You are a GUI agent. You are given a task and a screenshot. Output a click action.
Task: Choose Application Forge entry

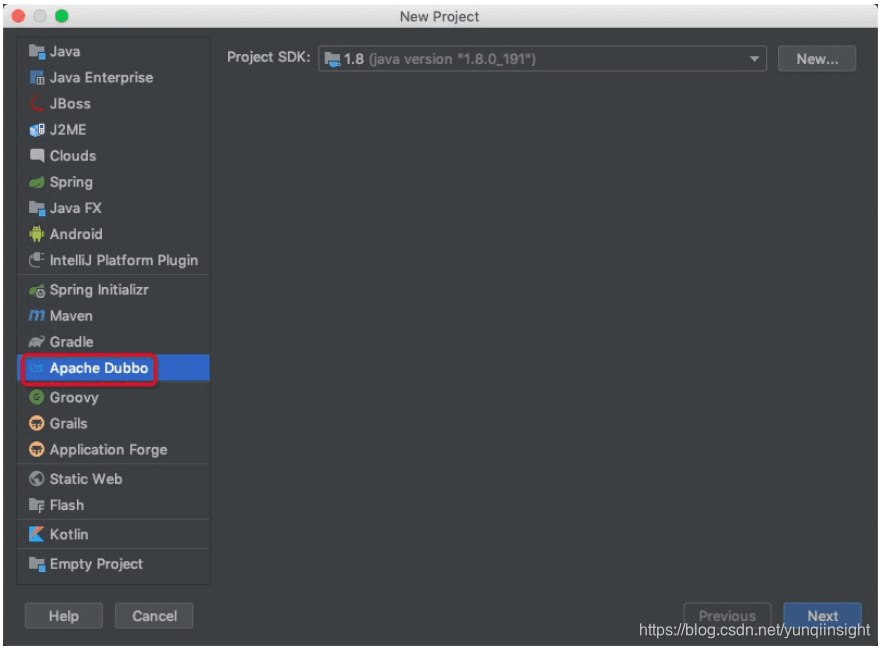[x=113, y=450]
